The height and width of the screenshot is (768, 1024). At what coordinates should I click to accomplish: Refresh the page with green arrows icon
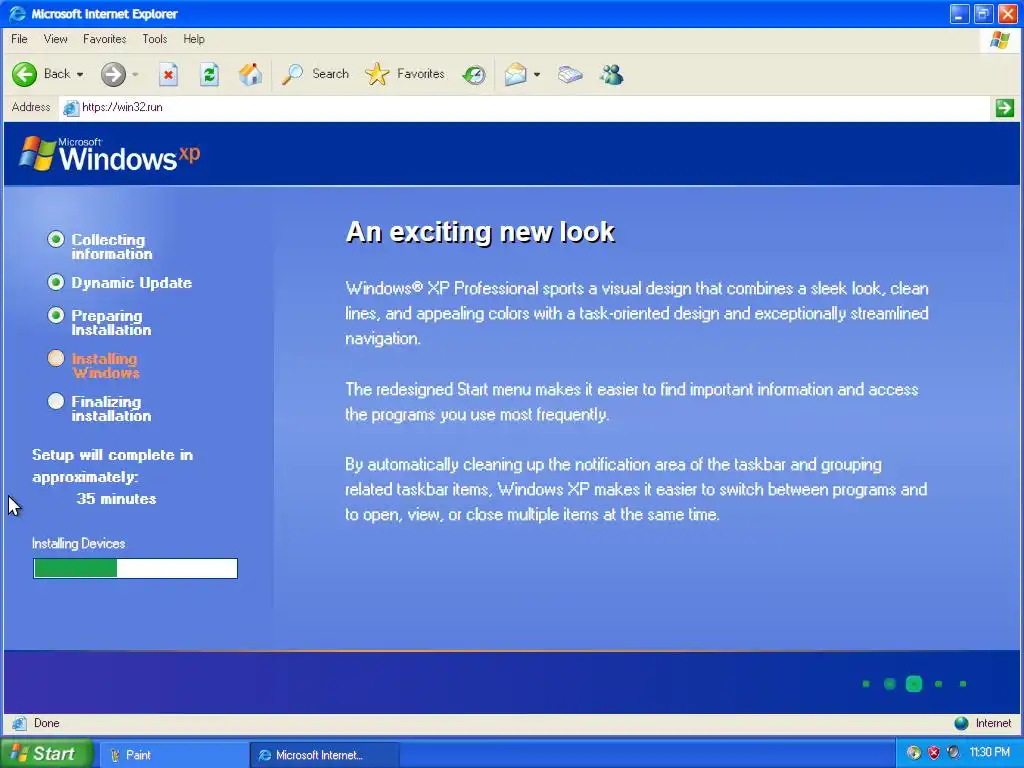209,74
